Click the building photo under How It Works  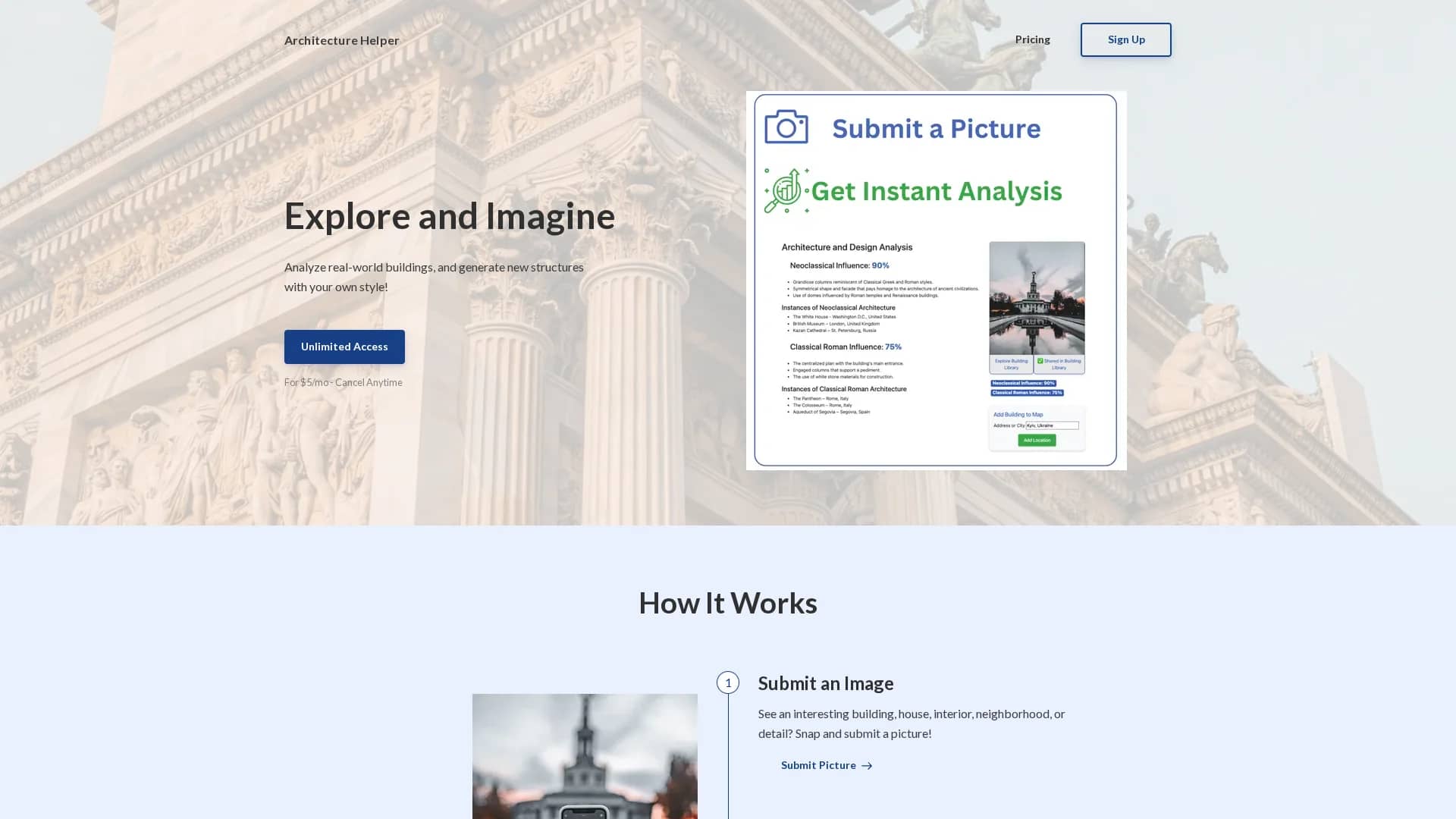[x=585, y=756]
